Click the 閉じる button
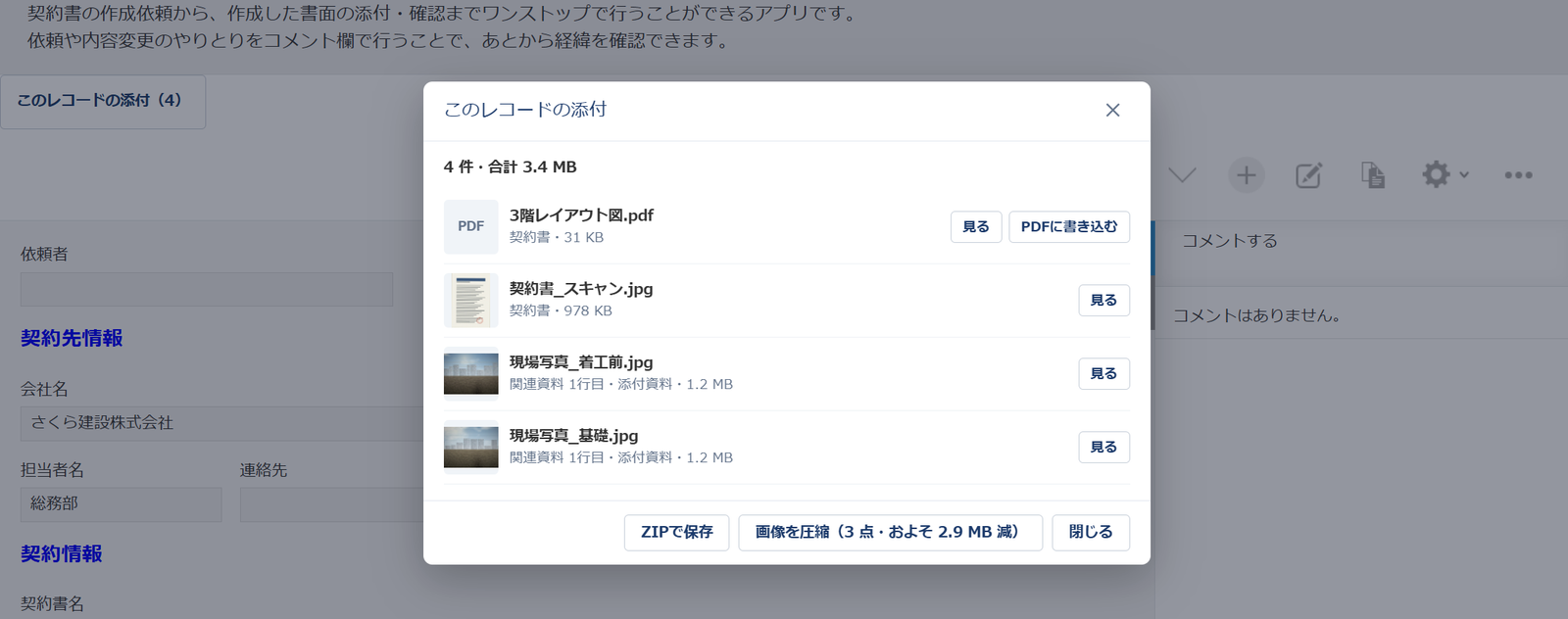The image size is (1568, 619). pos(1091,533)
